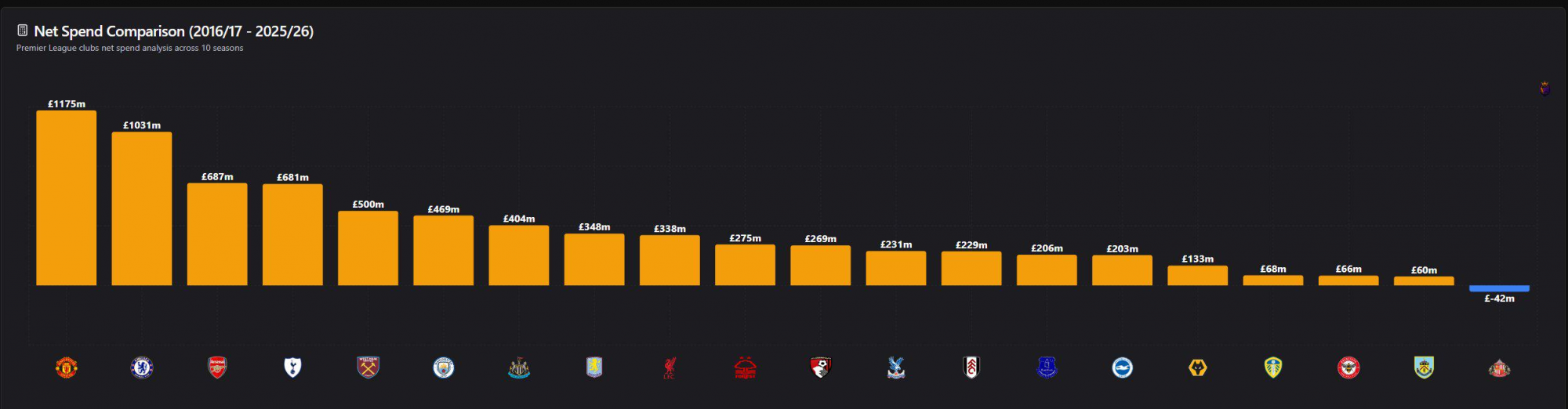The image size is (1568, 409).
Task: Click the Brighton seagull crest
Action: tap(1123, 367)
